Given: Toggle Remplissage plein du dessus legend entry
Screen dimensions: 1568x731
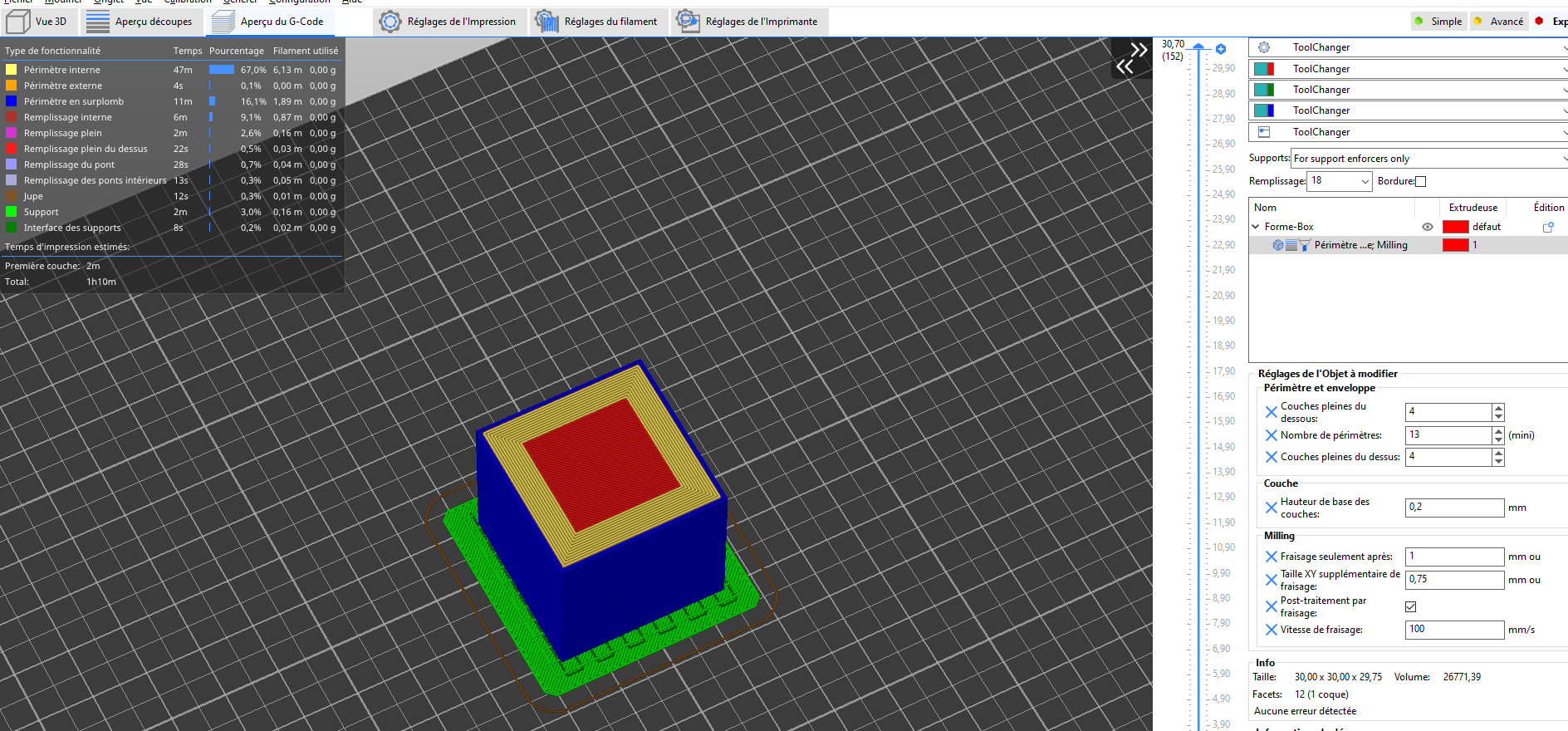Looking at the screenshot, I should [x=171, y=149].
